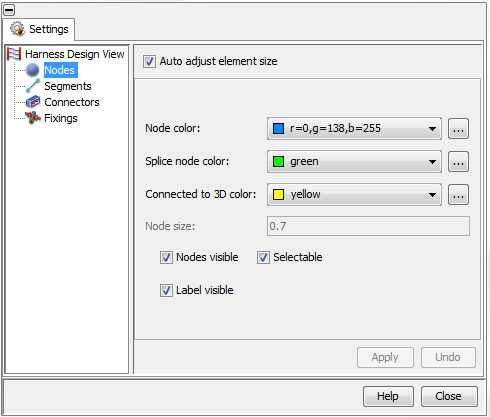Open the Connectors settings entry
The width and height of the screenshot is (490, 417).
[x=72, y=102]
